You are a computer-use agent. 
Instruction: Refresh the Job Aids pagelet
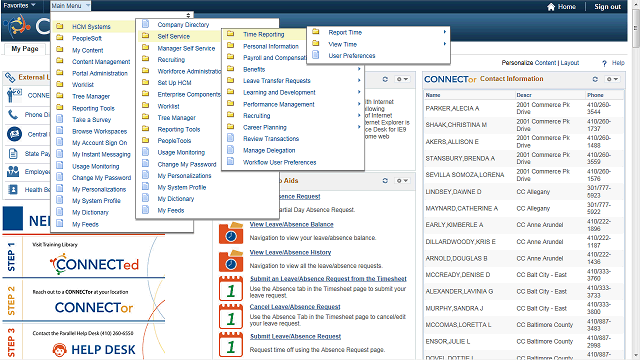tap(385, 180)
